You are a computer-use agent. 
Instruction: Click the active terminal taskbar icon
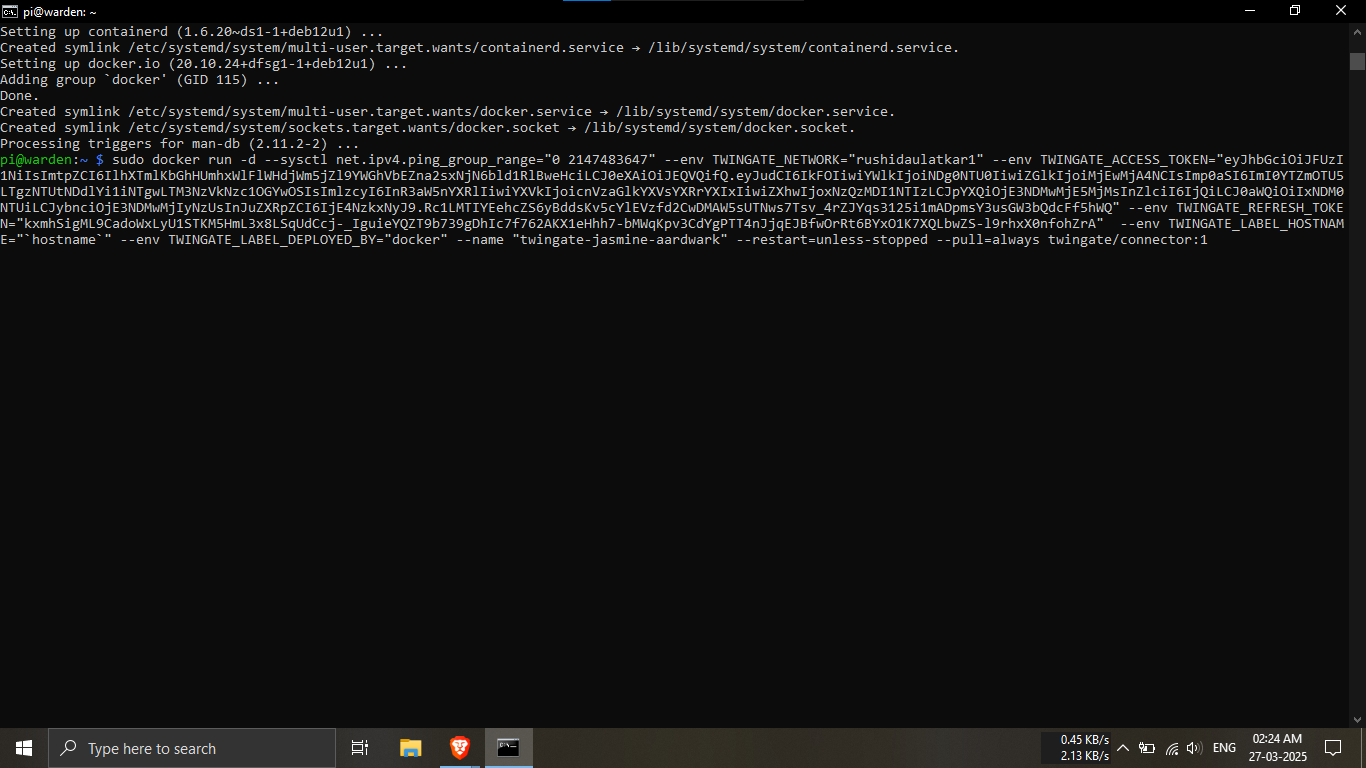click(x=508, y=748)
